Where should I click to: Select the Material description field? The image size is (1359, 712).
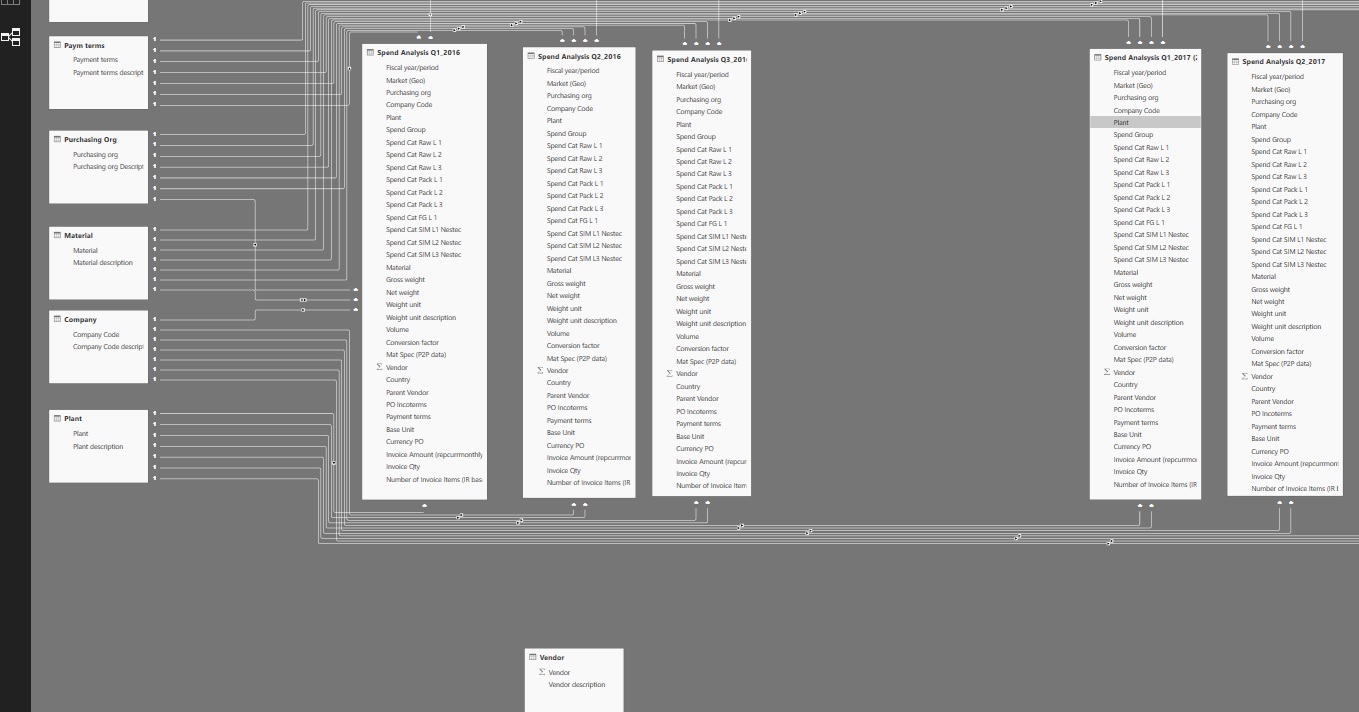[103, 263]
